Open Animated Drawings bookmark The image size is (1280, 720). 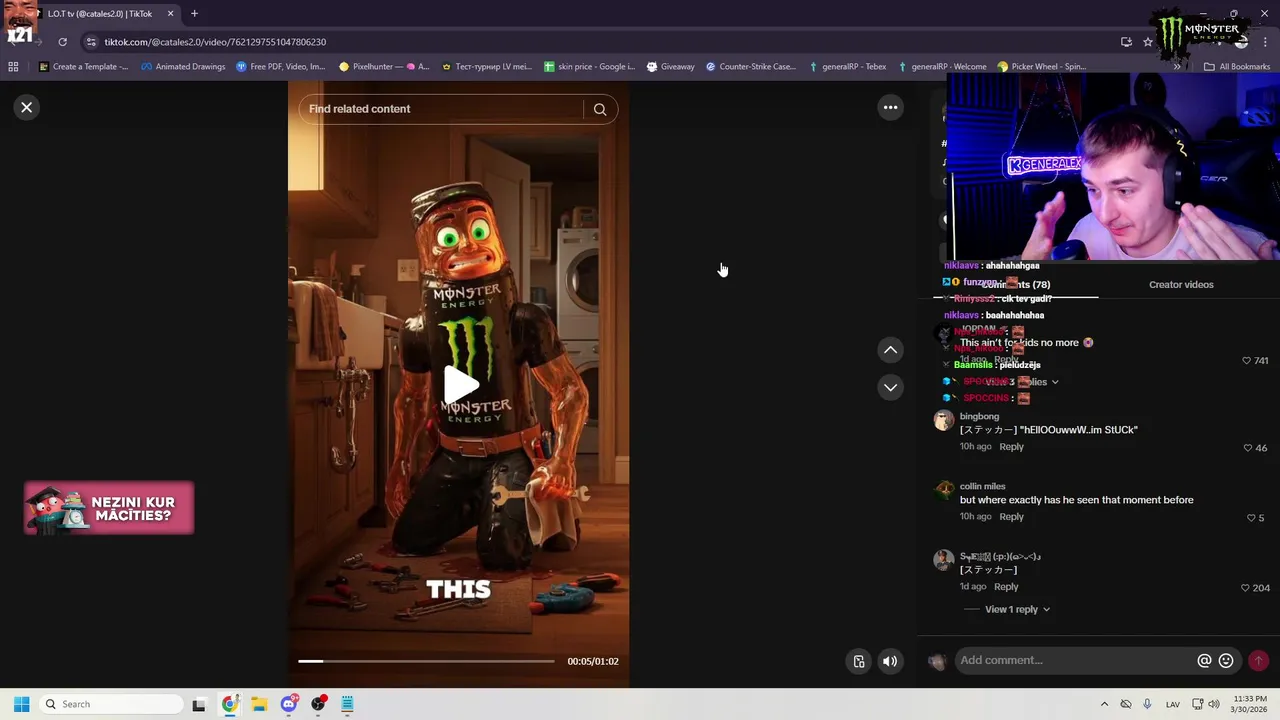point(183,67)
